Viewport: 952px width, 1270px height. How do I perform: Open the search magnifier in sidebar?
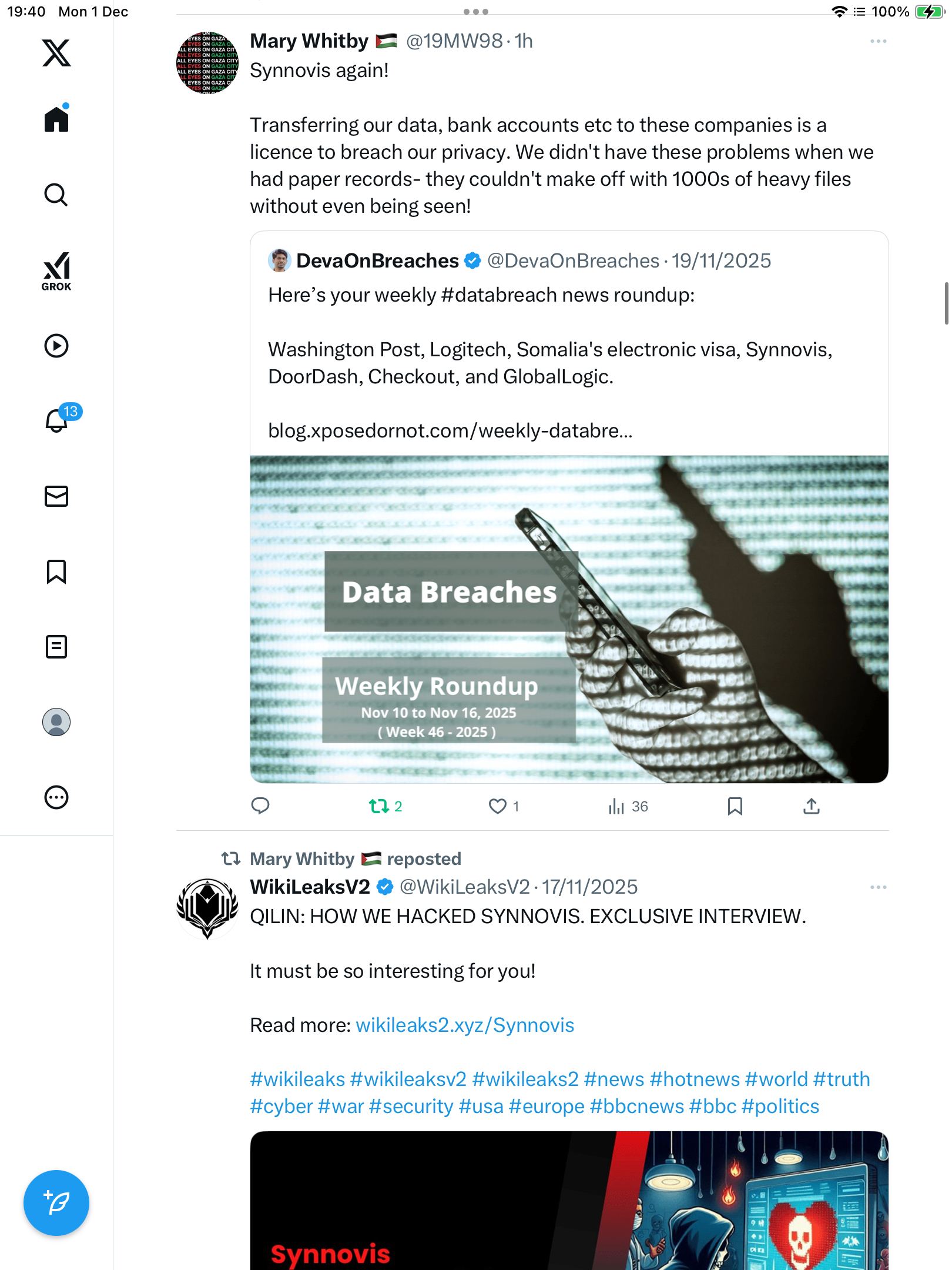coord(56,195)
